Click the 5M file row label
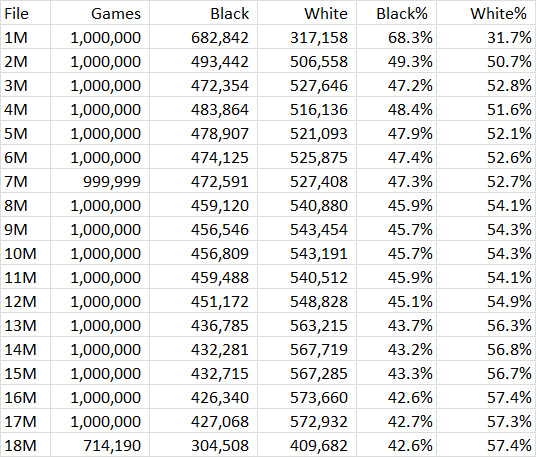 click(x=26, y=133)
